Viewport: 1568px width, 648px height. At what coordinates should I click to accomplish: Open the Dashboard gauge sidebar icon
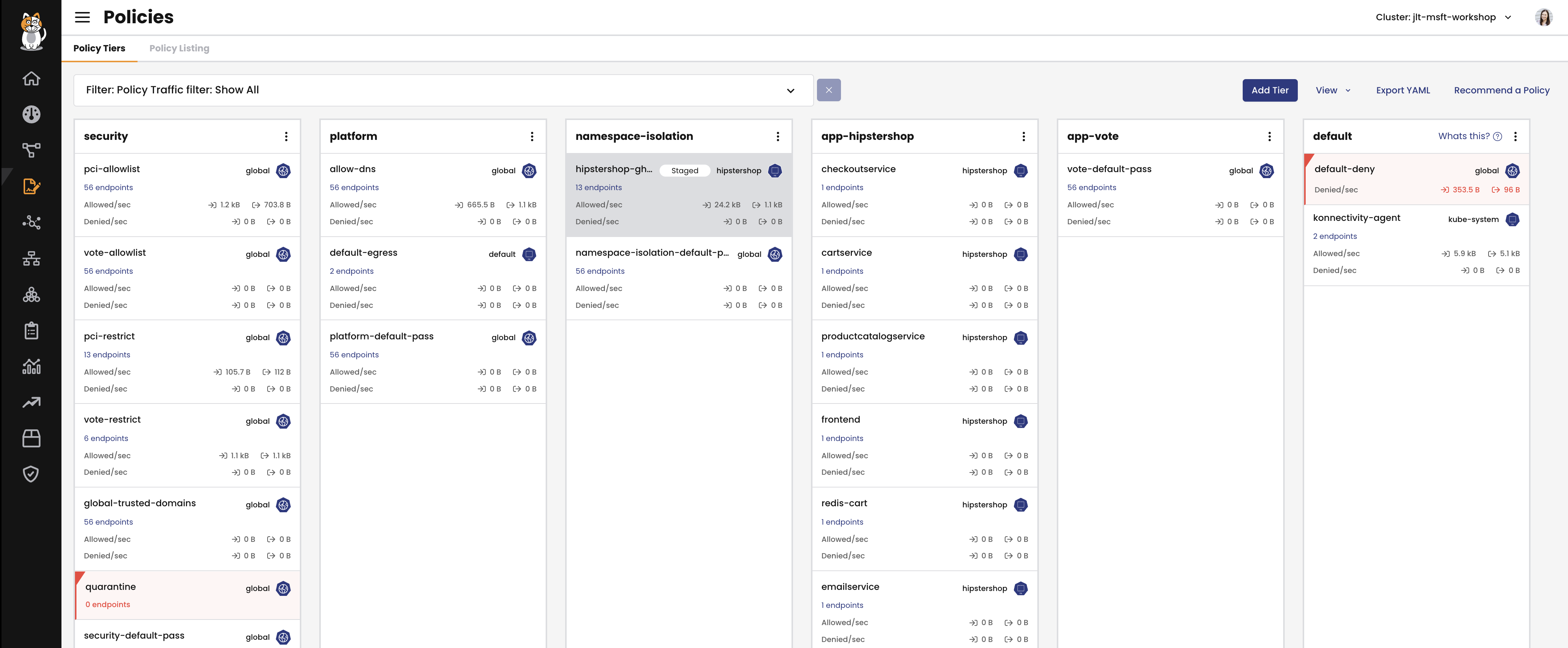pos(31,114)
